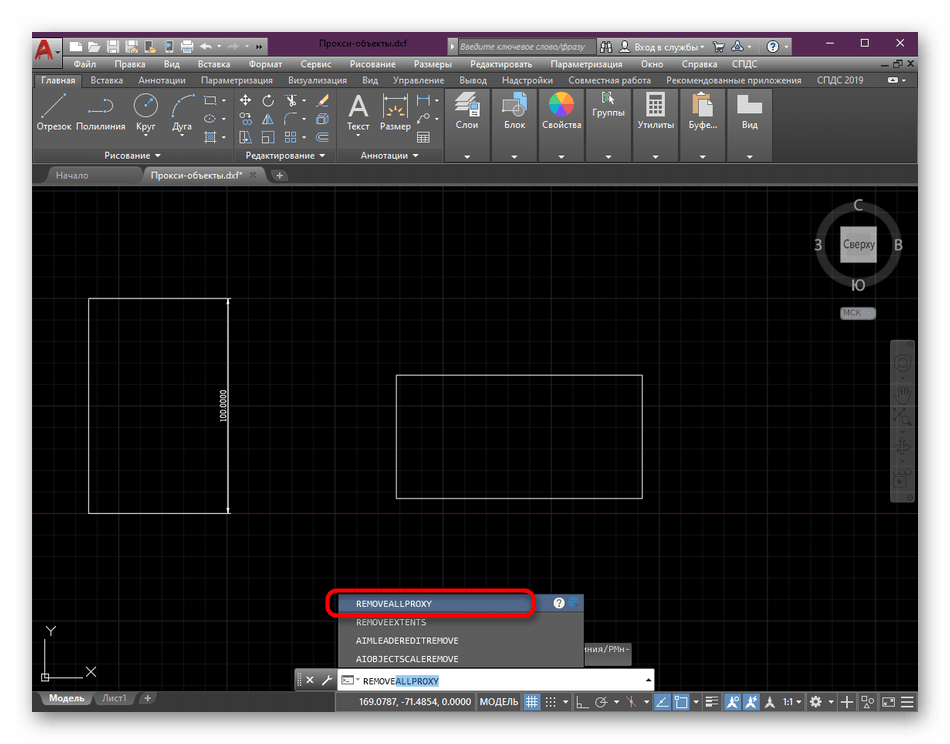The width and height of the screenshot is (950, 744).
Task: Toggle ortho mode in the status bar
Action: [x=582, y=702]
